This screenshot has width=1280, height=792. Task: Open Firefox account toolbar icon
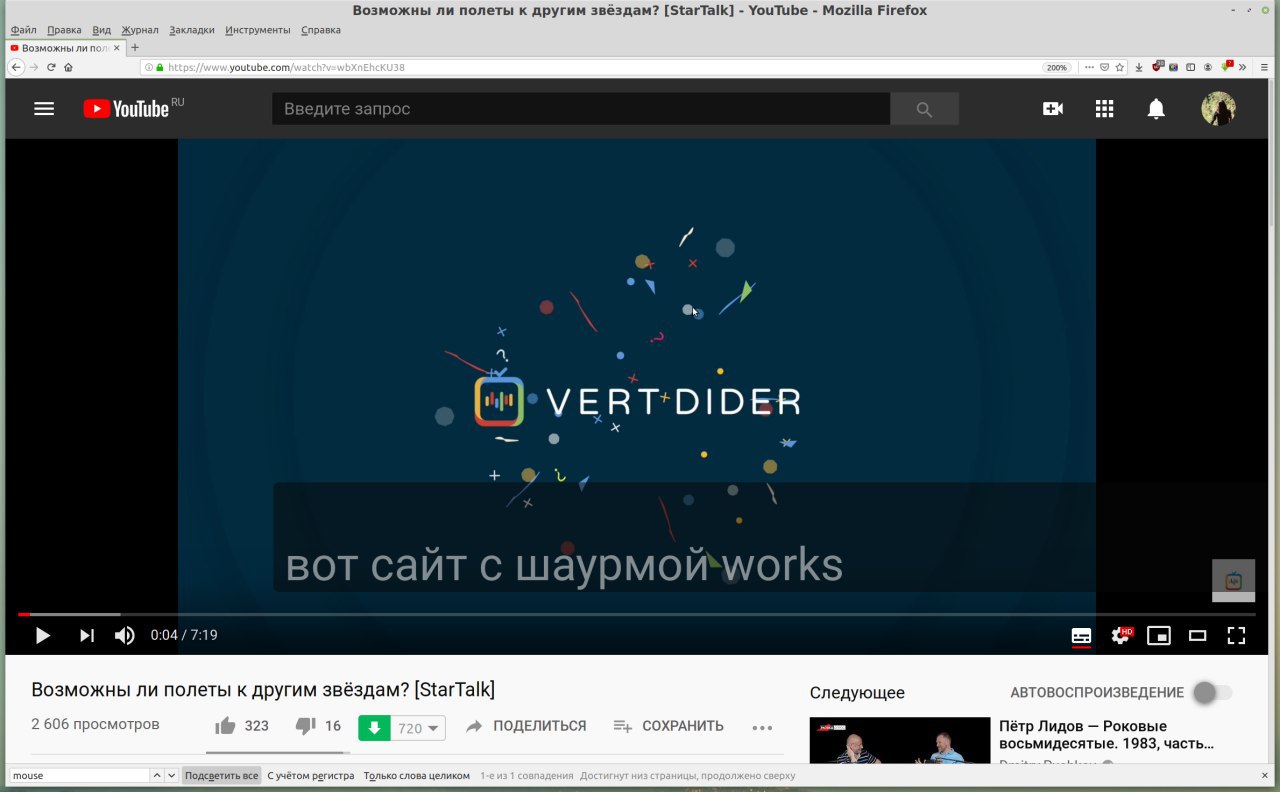click(1208, 67)
